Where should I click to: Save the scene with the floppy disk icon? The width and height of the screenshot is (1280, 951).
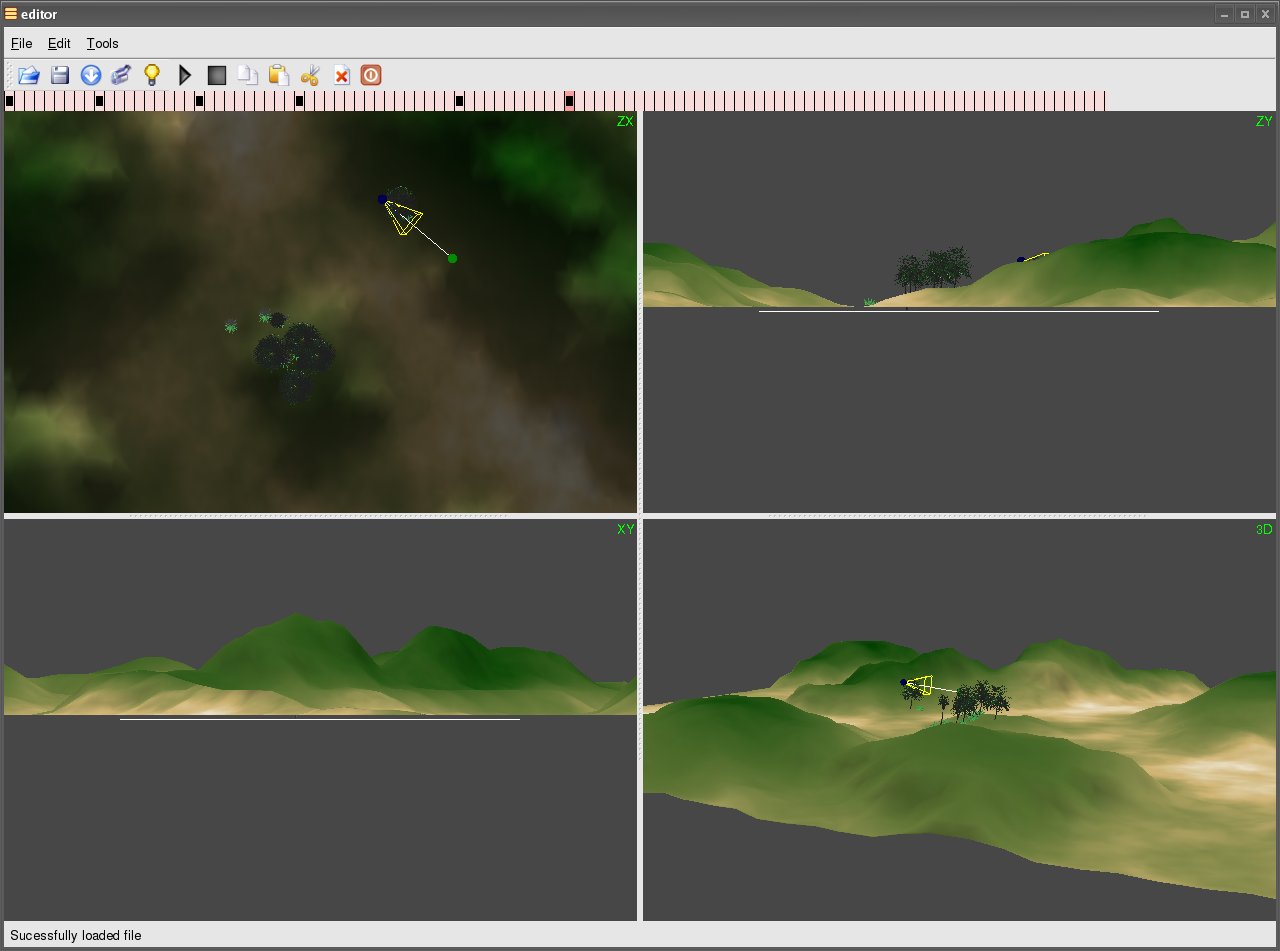(x=60, y=75)
